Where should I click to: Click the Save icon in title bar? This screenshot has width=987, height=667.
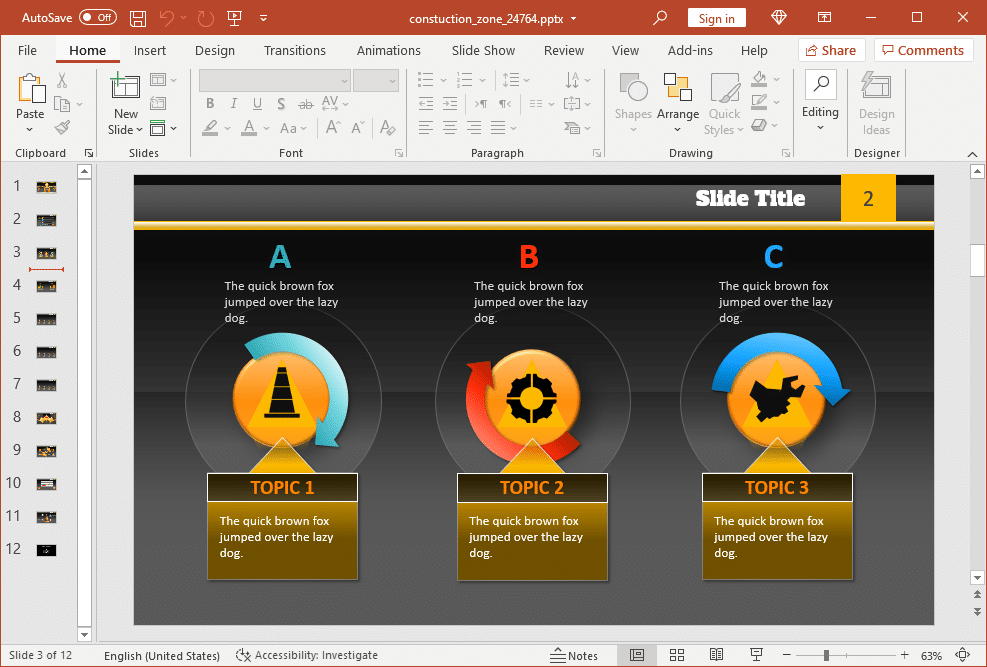pos(138,18)
